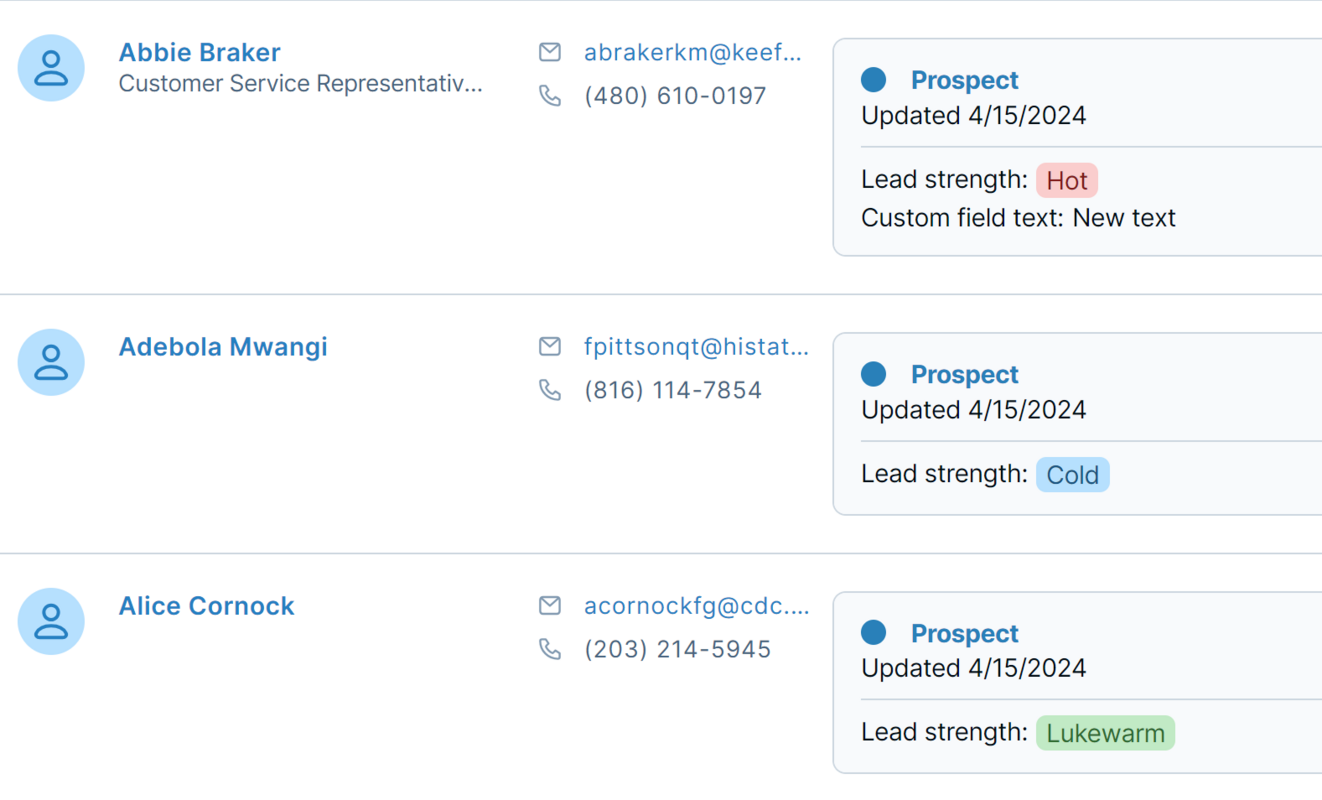1322x800 pixels.
Task: Open the email link fpittsonqt@histat...
Action: 696,346
